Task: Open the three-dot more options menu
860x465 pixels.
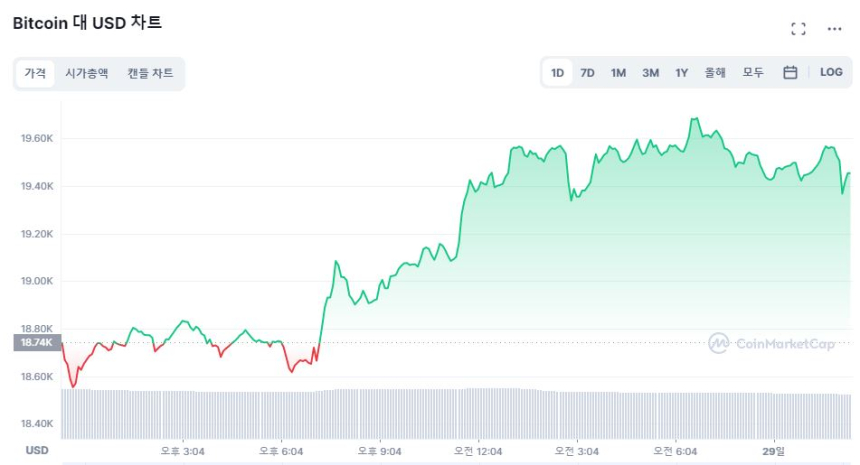Action: pos(834,29)
